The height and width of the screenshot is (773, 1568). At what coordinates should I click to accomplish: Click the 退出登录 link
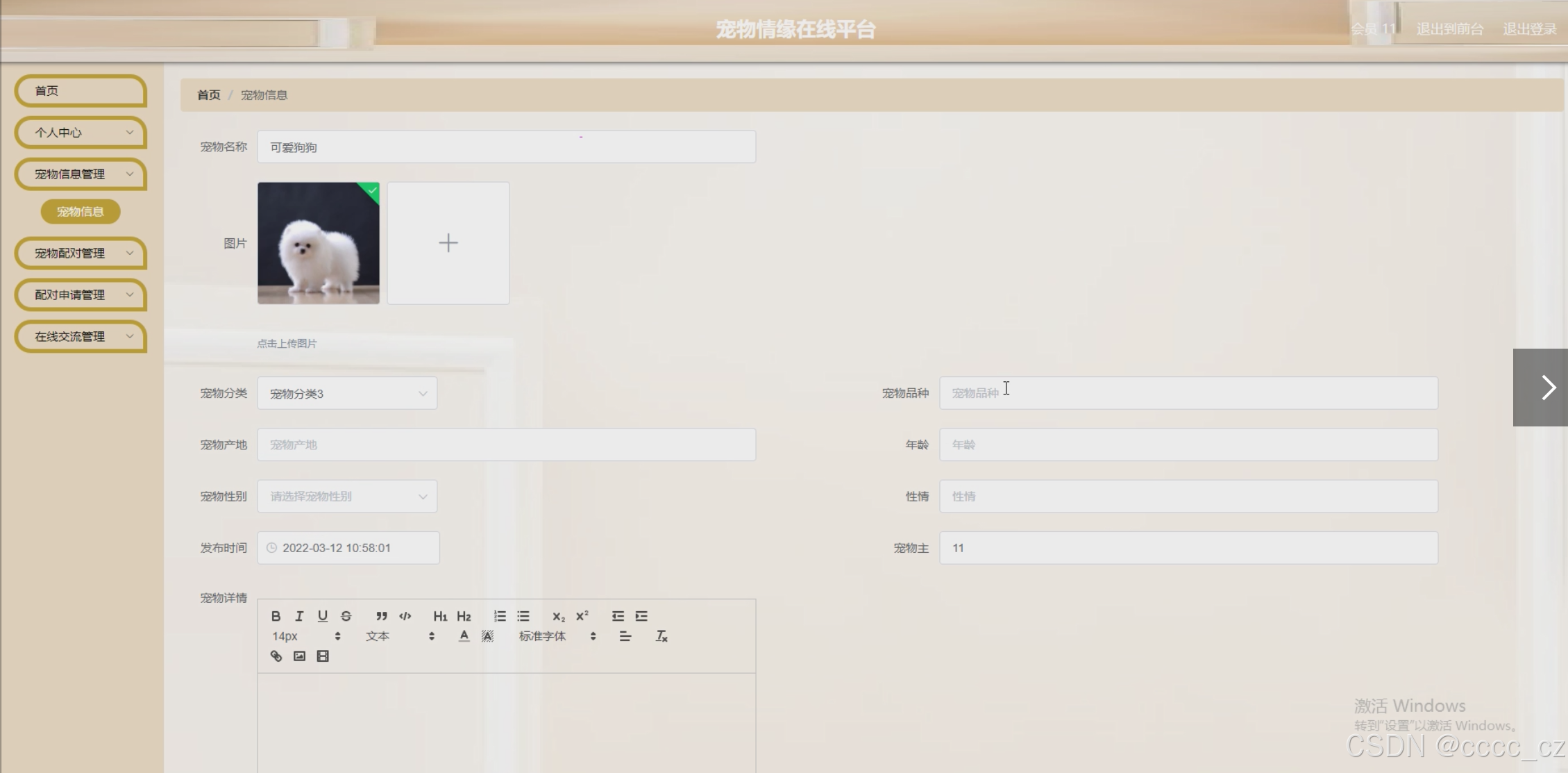point(1529,29)
